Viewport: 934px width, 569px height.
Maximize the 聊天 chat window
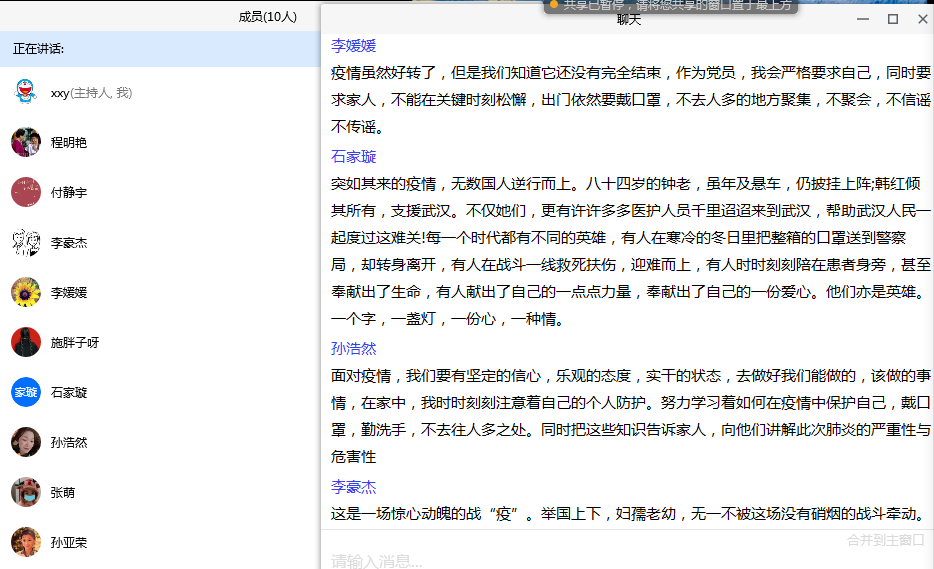(x=893, y=19)
